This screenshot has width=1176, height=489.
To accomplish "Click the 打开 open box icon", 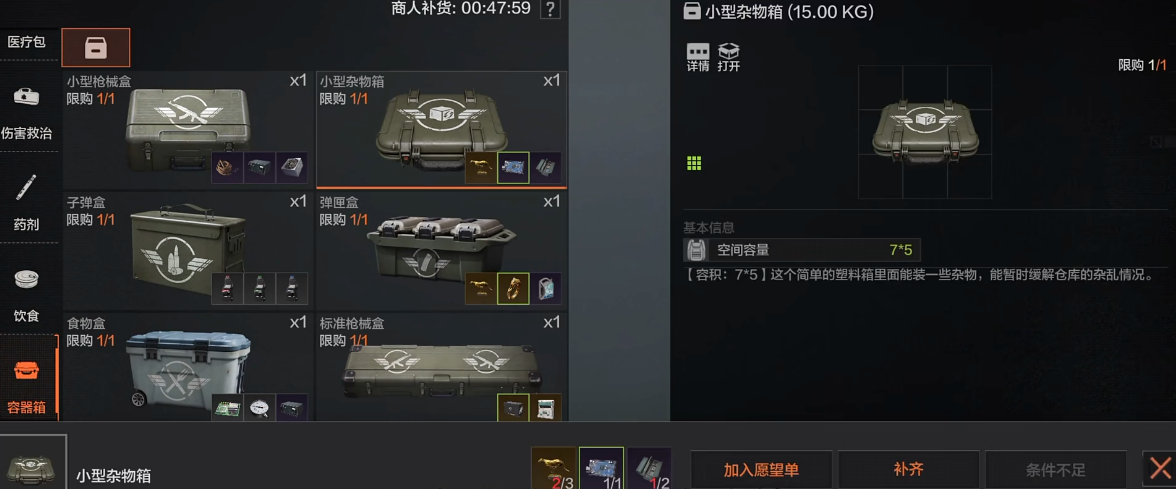I will [728, 57].
